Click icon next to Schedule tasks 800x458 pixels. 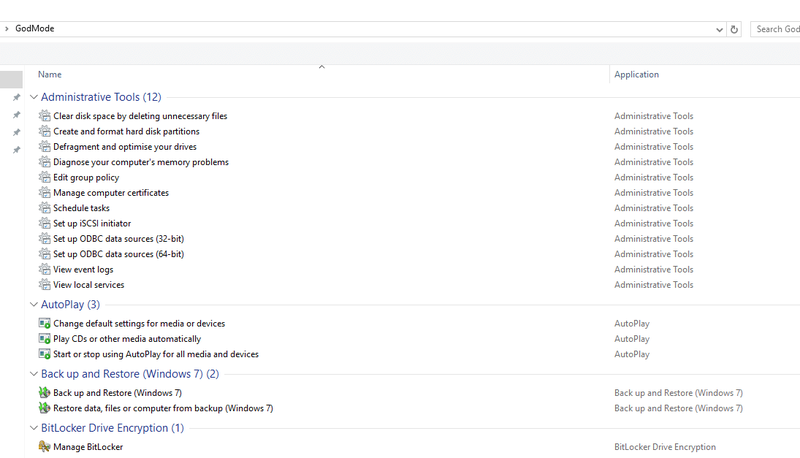click(45, 208)
